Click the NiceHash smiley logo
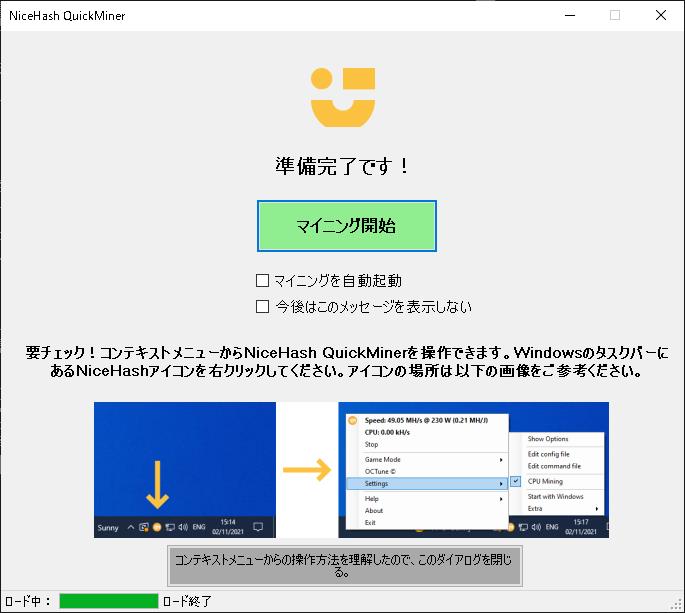This screenshot has height=613, width=685. pos(343,97)
